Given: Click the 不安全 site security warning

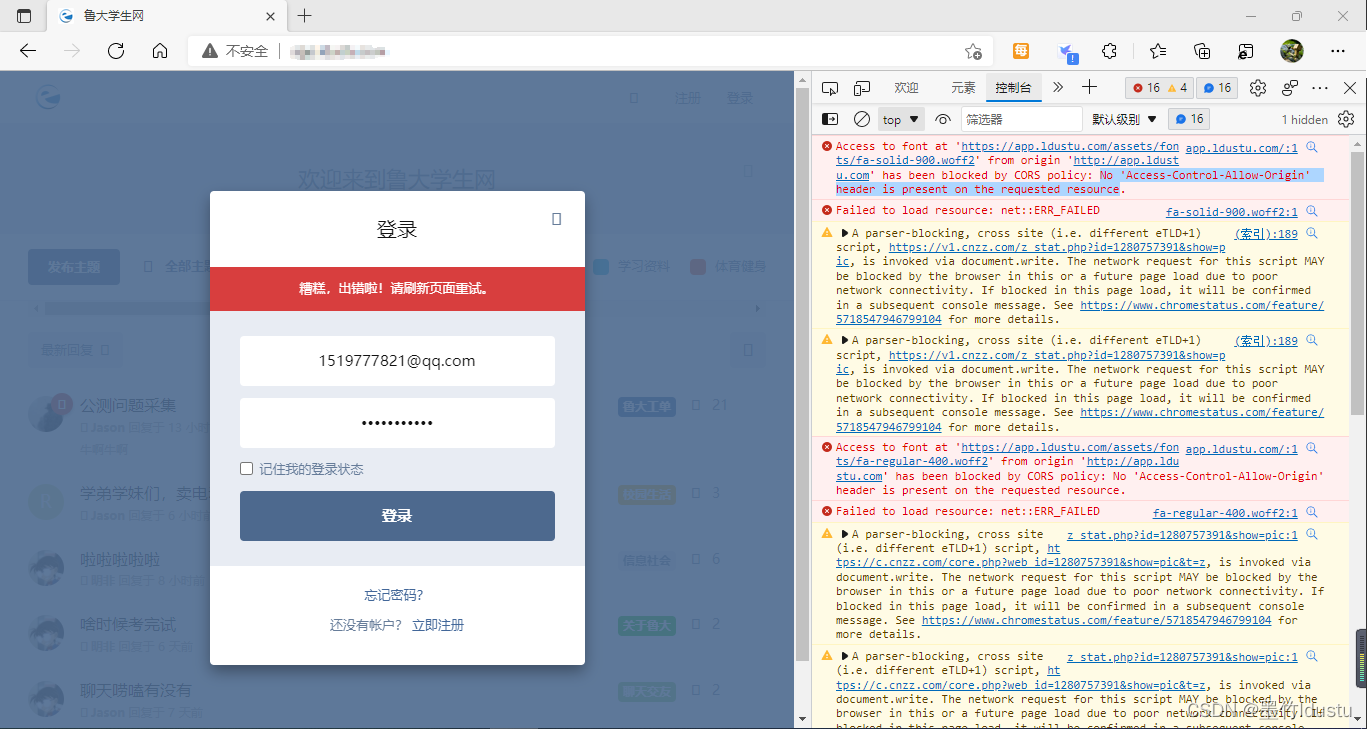Looking at the screenshot, I should [235, 51].
